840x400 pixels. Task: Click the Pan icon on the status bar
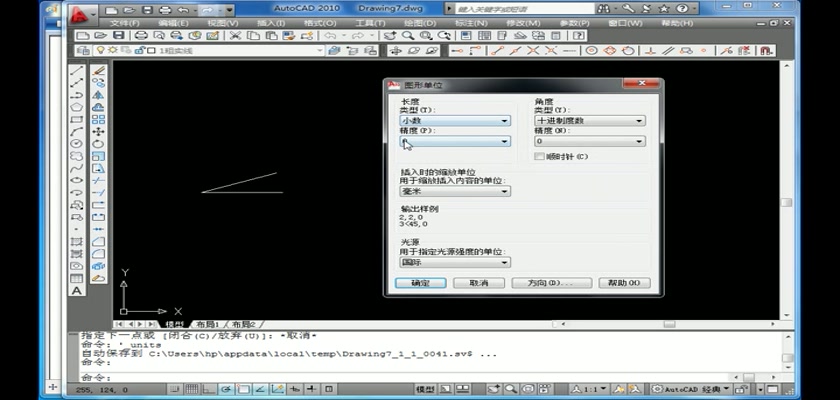[493, 389]
